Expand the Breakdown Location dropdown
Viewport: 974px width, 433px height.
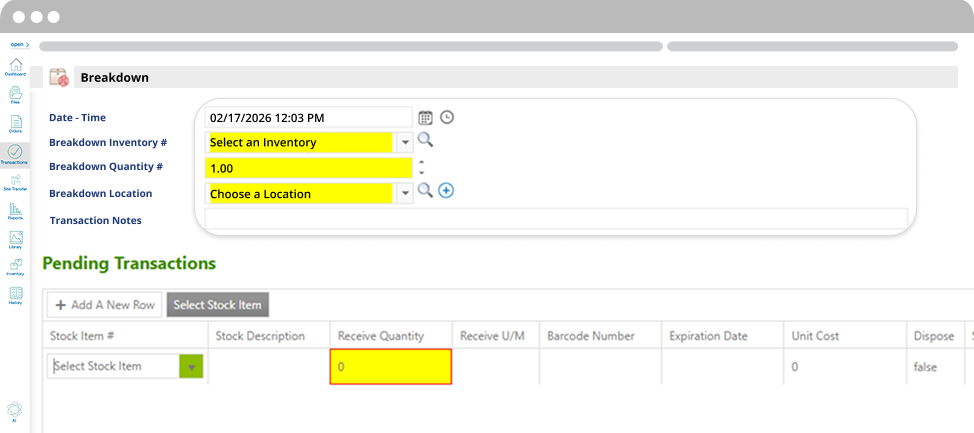coord(405,194)
